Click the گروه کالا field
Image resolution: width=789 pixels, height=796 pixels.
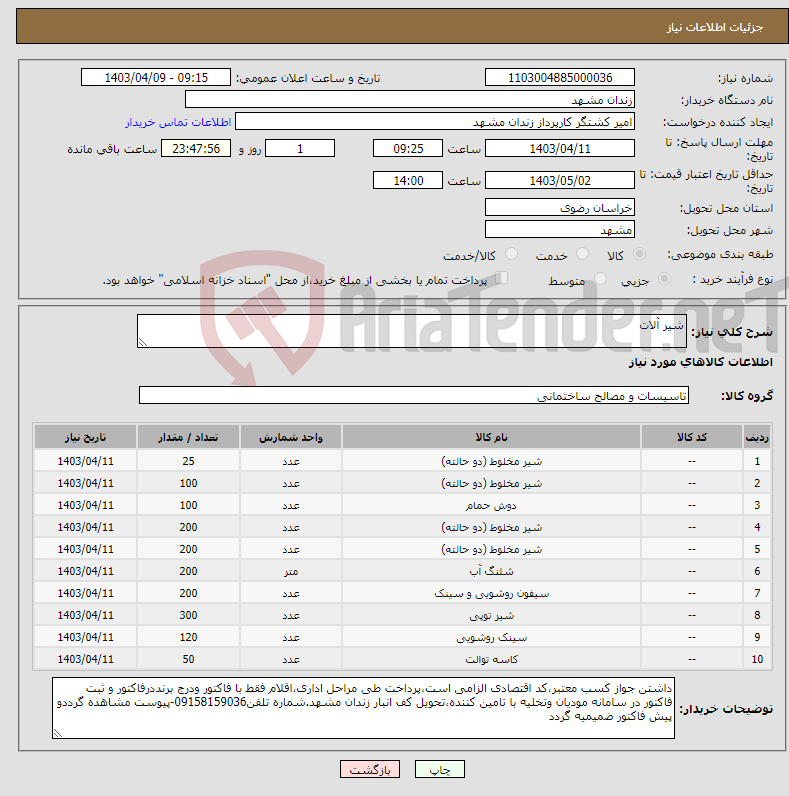[x=414, y=395]
